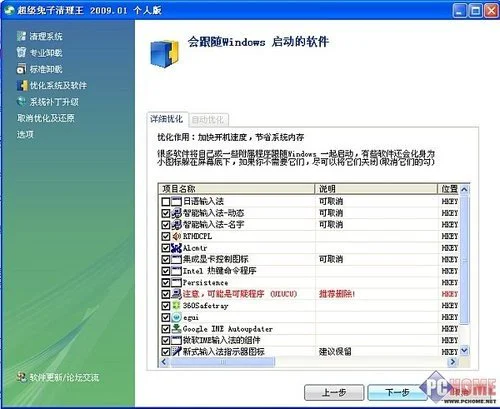Select the 微软IME输入法的组件 row name
500x409 pixels.
pos(221,340)
